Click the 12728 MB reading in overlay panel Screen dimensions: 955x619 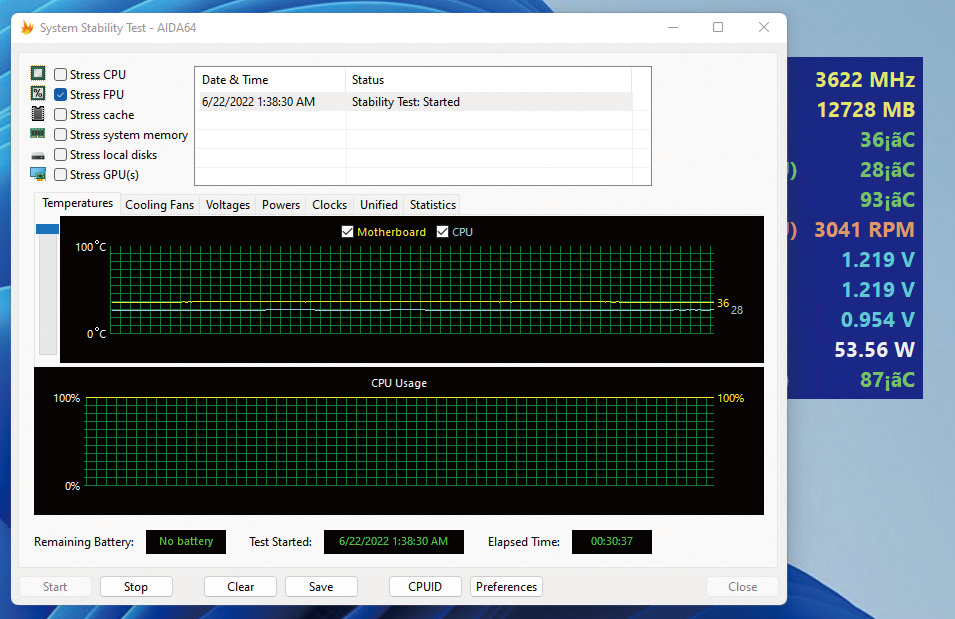[865, 110]
